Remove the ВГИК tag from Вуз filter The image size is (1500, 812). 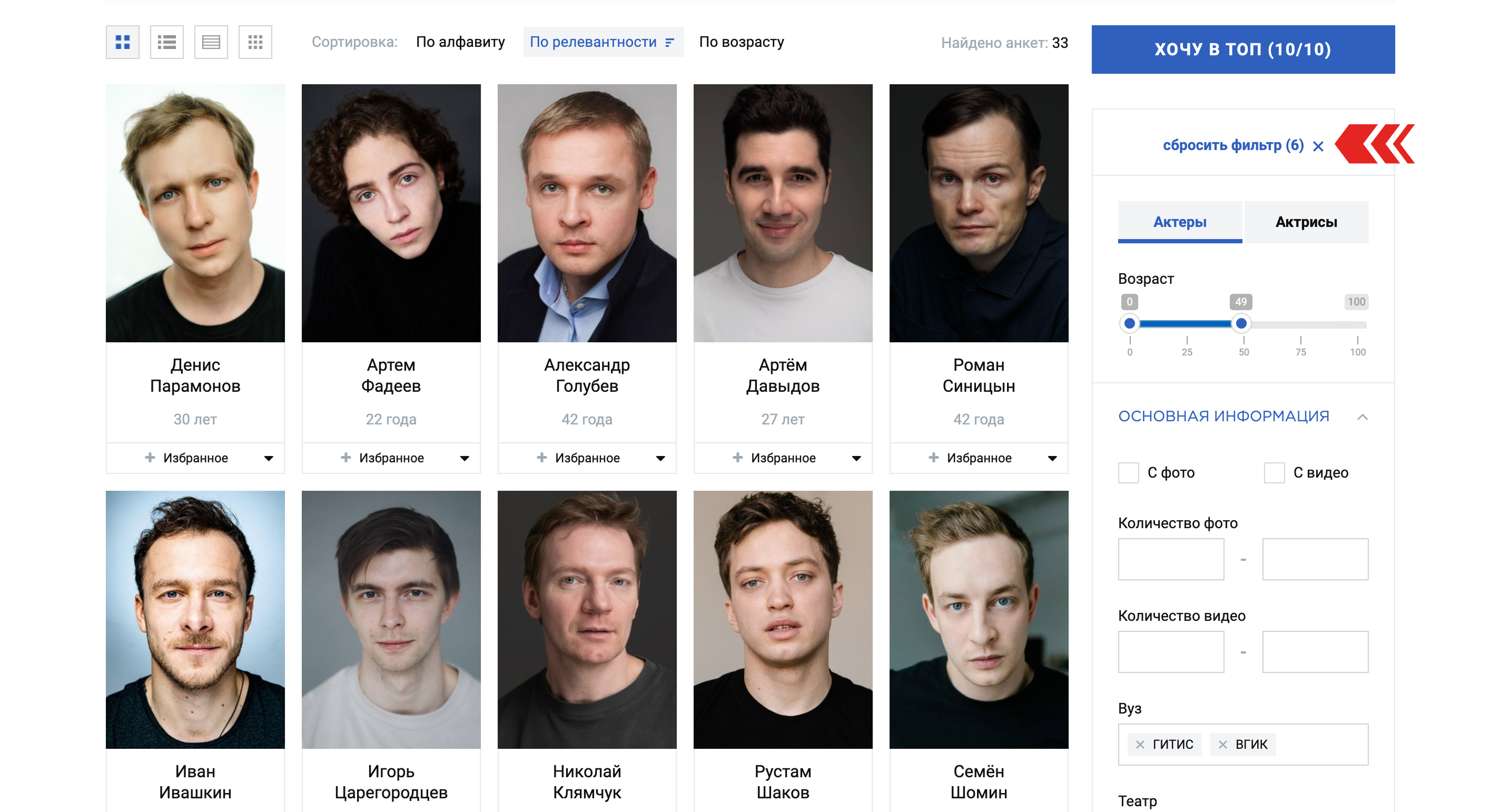(x=1222, y=745)
